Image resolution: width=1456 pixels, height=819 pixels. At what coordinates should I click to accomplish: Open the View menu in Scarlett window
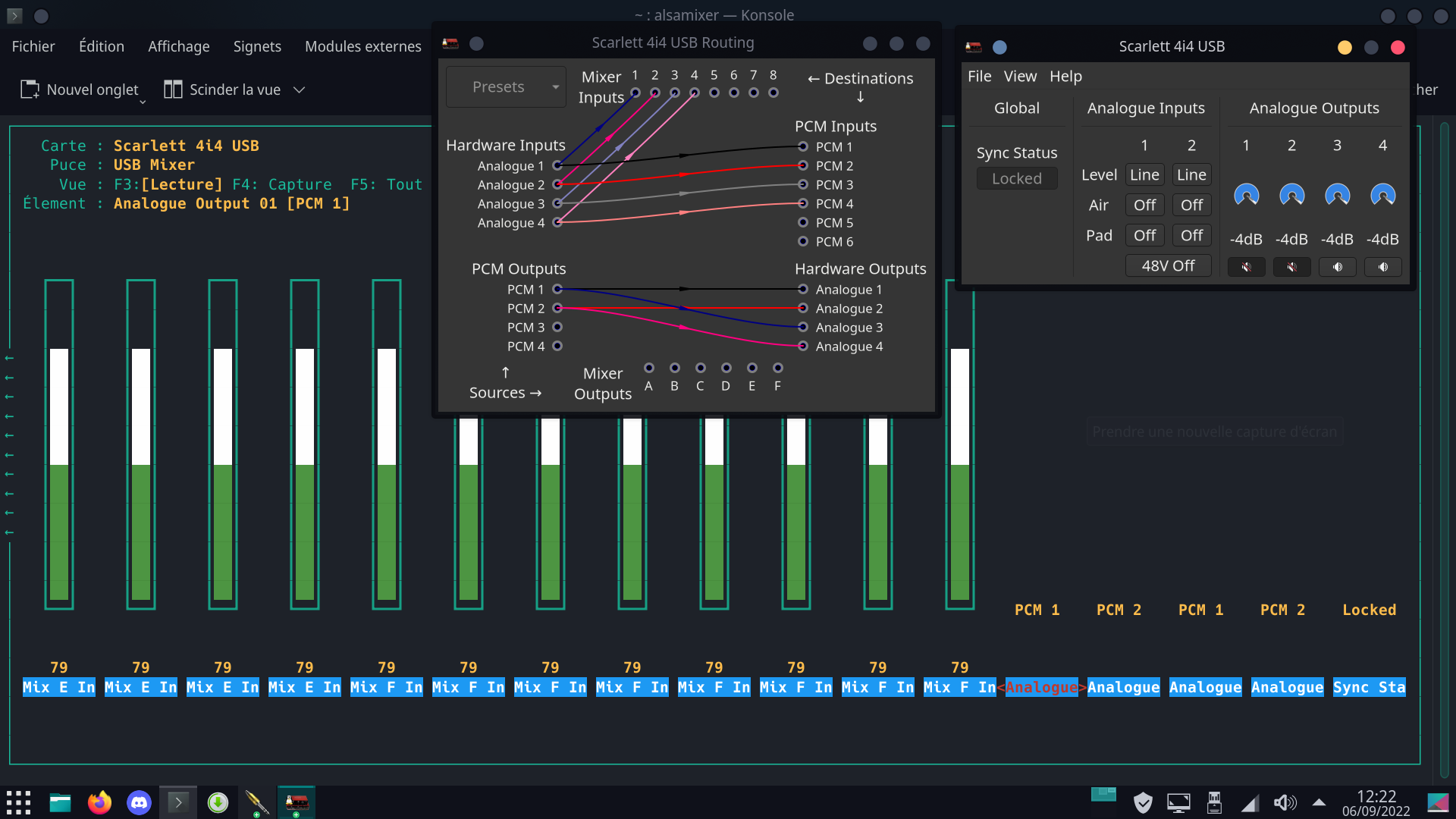click(x=1020, y=76)
